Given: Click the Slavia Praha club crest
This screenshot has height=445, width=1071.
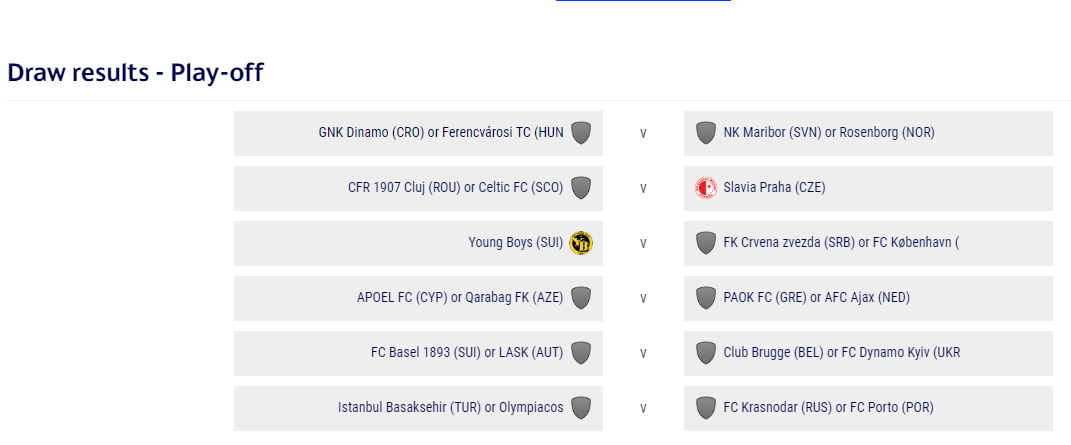Looking at the screenshot, I should [x=706, y=188].
